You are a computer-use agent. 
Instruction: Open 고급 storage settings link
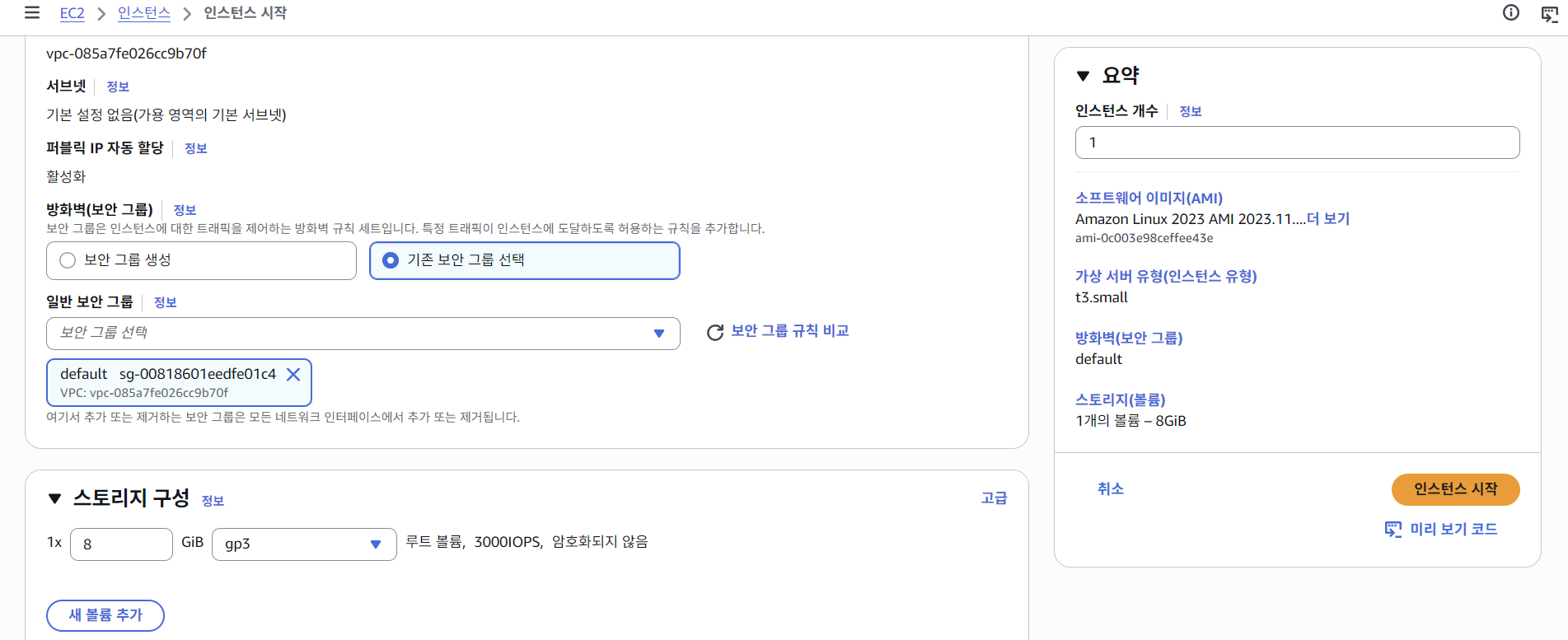point(994,498)
